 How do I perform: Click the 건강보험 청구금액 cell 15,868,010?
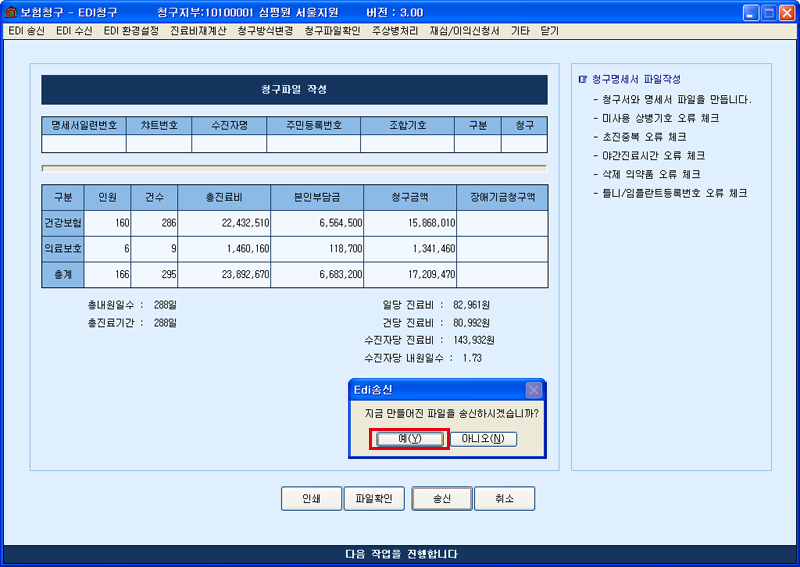[x=410, y=223]
